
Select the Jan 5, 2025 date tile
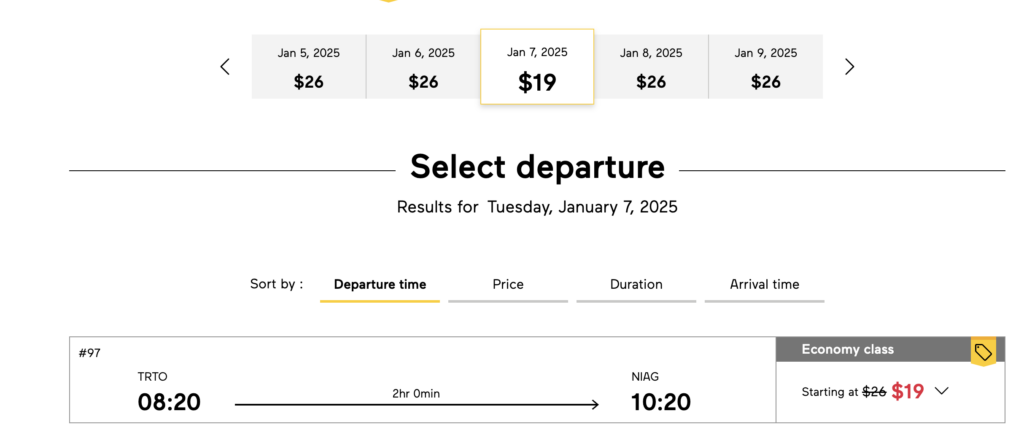pos(309,67)
